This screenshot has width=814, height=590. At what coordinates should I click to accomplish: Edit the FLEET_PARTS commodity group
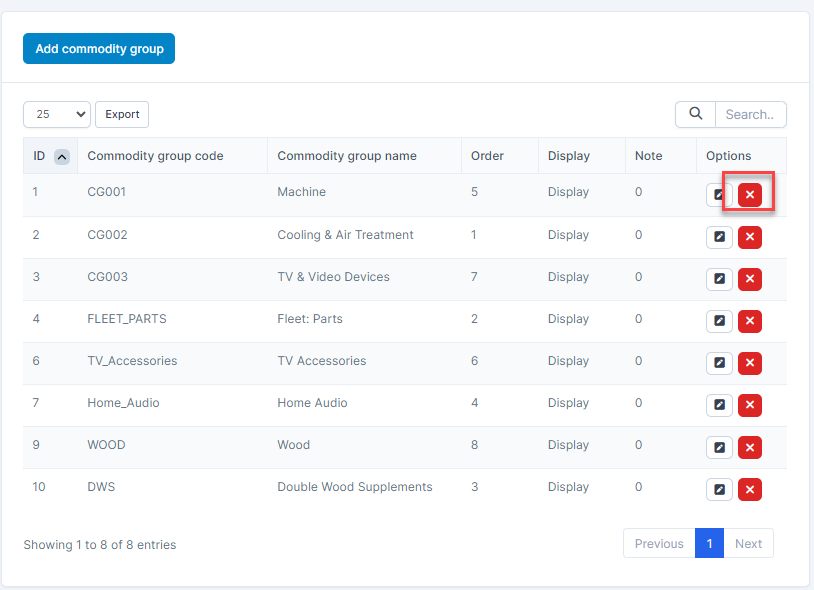tap(719, 321)
